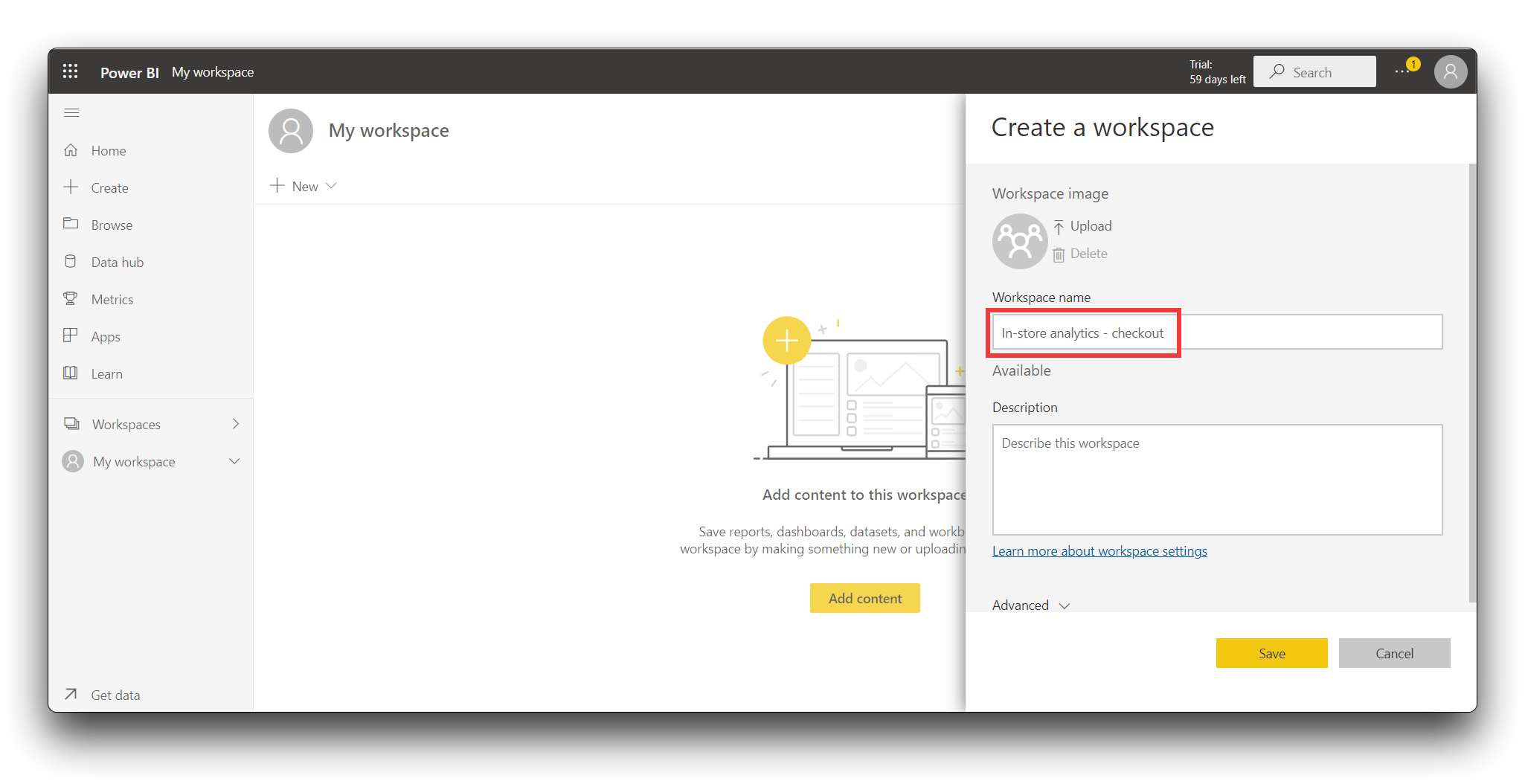
Task: Open the user account avatar in header
Action: point(1451,71)
